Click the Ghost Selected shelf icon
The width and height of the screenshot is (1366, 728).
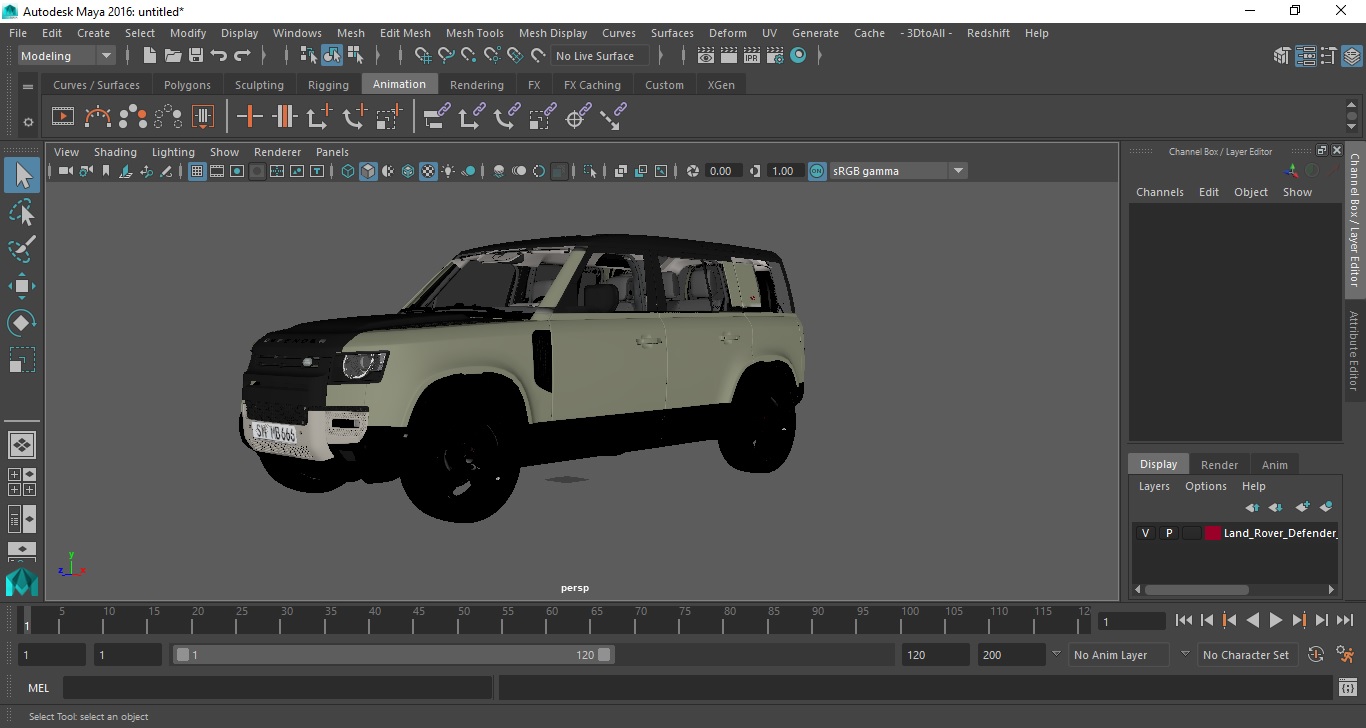(133, 117)
